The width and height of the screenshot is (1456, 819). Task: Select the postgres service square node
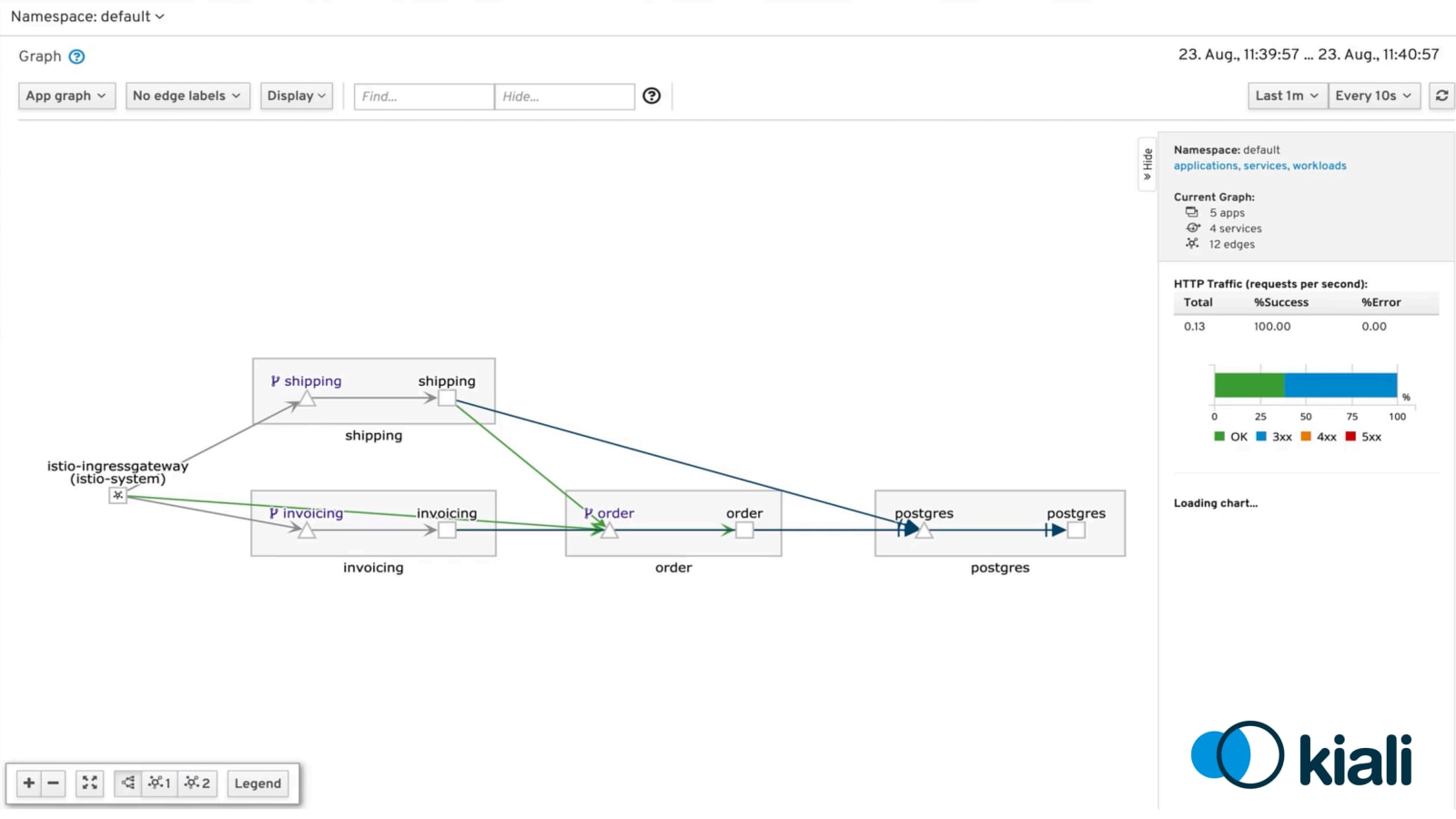(x=1077, y=530)
